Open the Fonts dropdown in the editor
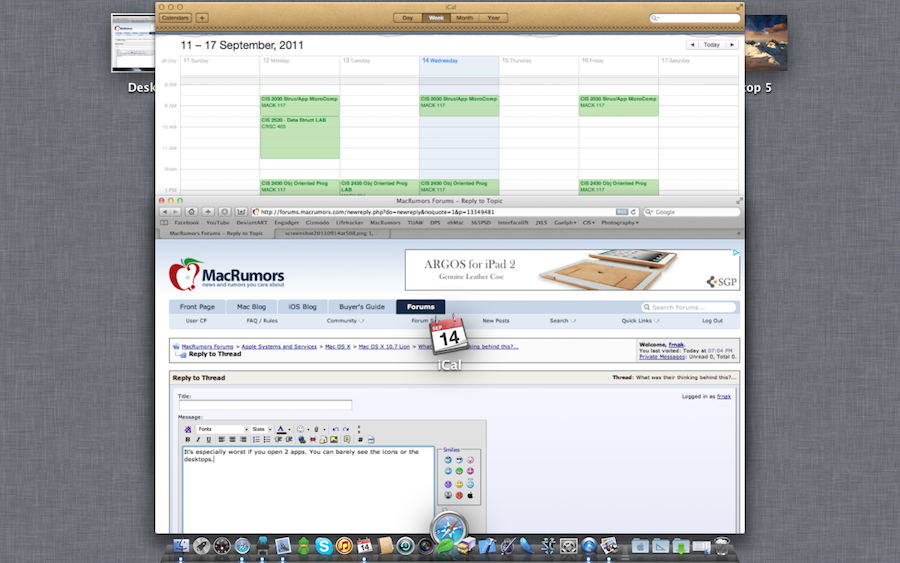 click(222, 429)
